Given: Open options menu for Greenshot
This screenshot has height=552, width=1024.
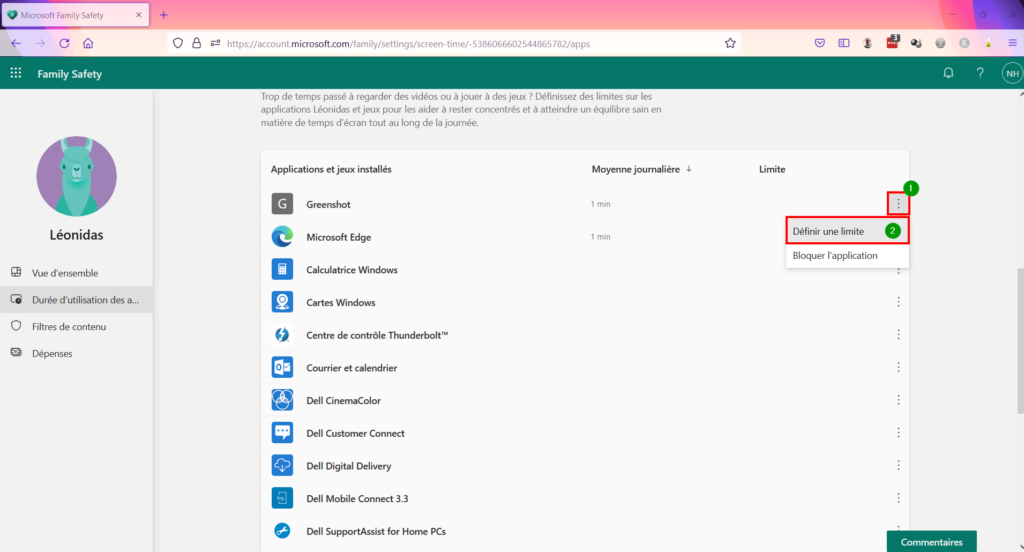Looking at the screenshot, I should pos(898,204).
